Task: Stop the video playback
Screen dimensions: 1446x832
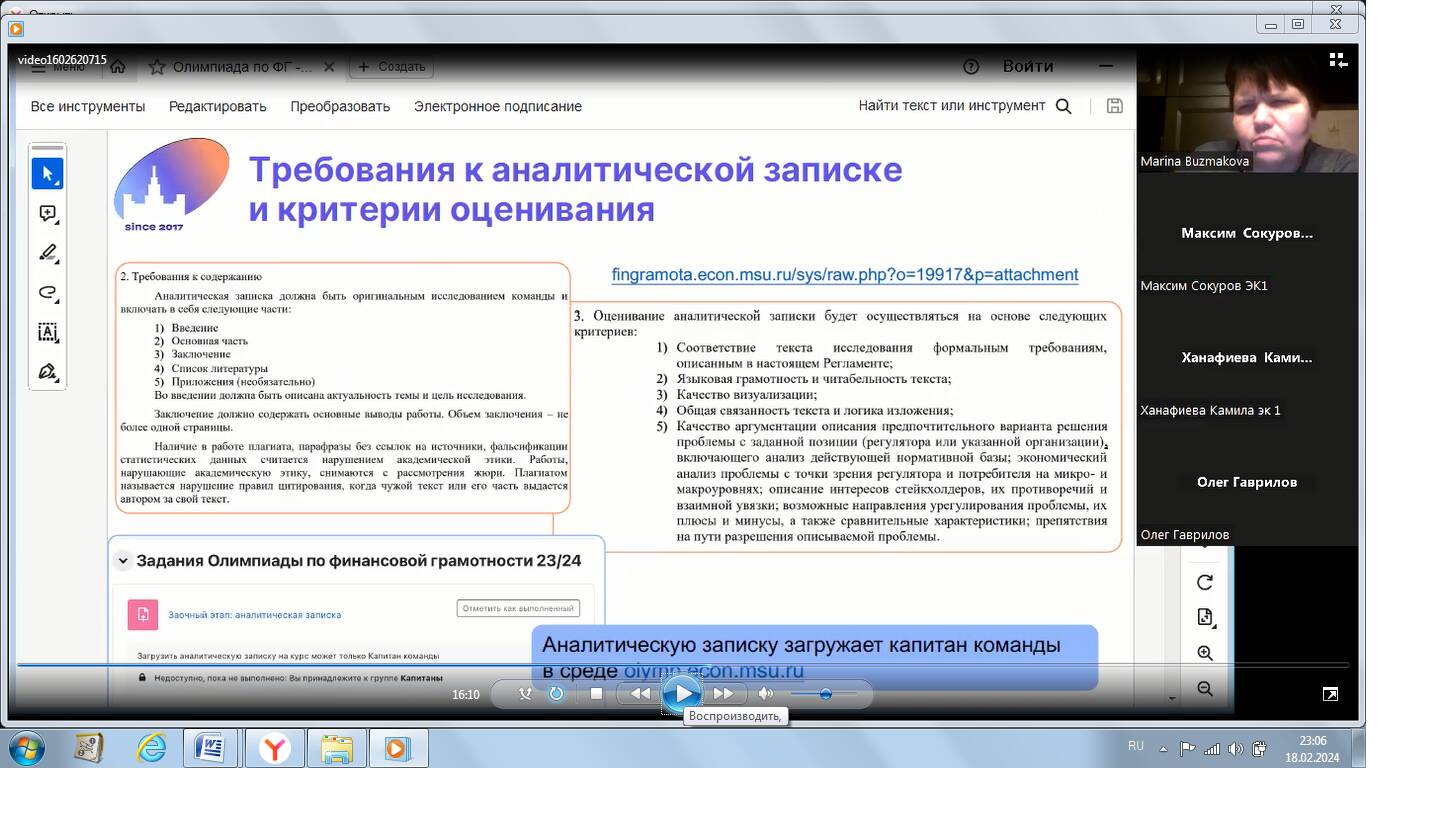Action: pos(596,693)
